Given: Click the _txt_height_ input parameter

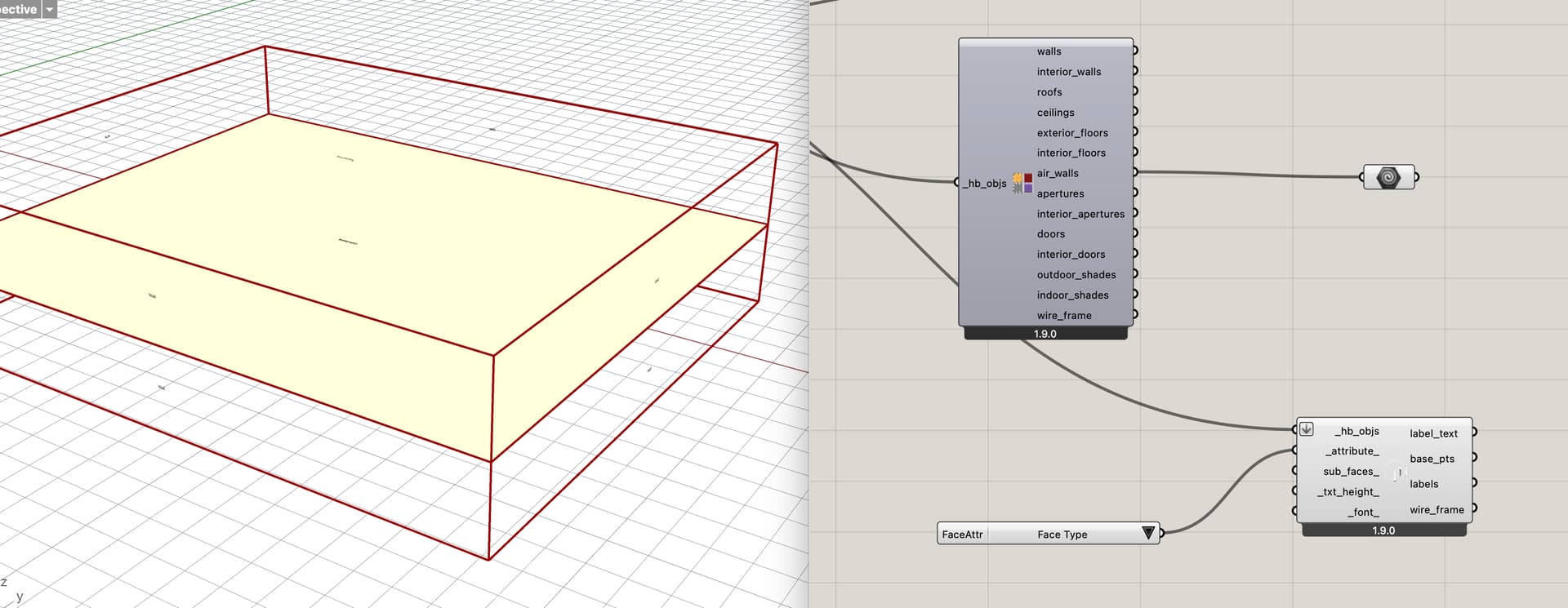Looking at the screenshot, I should (x=1347, y=492).
